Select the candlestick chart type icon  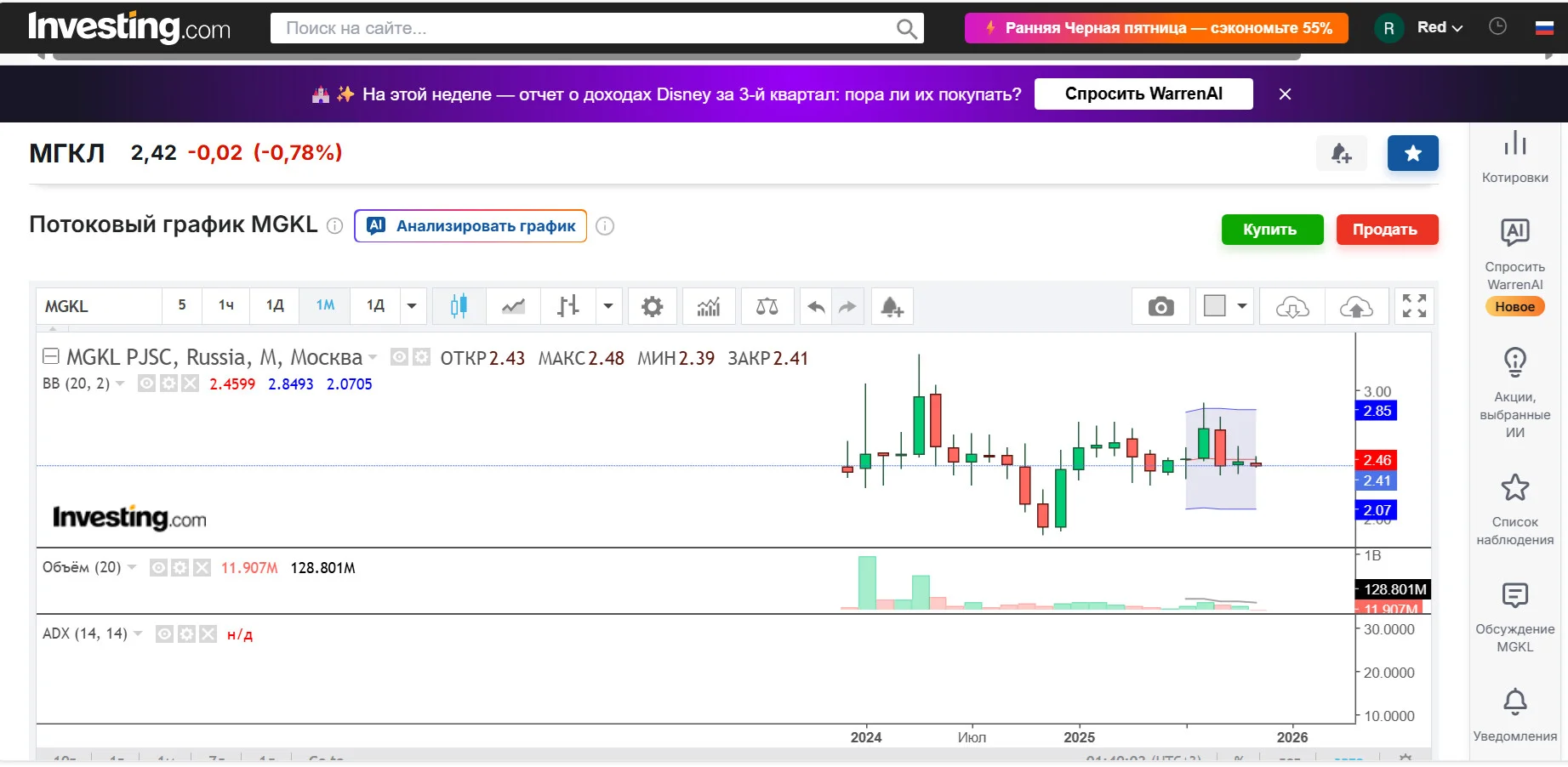tap(459, 306)
